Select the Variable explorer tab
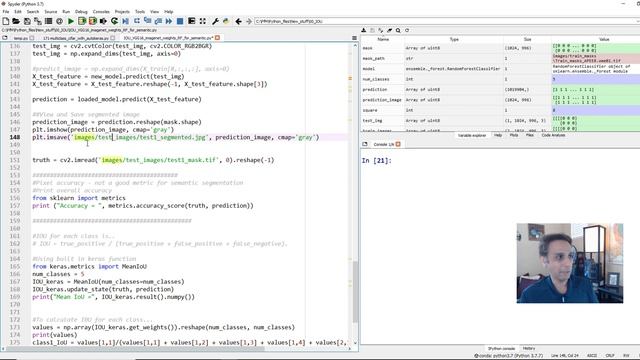 point(472,135)
